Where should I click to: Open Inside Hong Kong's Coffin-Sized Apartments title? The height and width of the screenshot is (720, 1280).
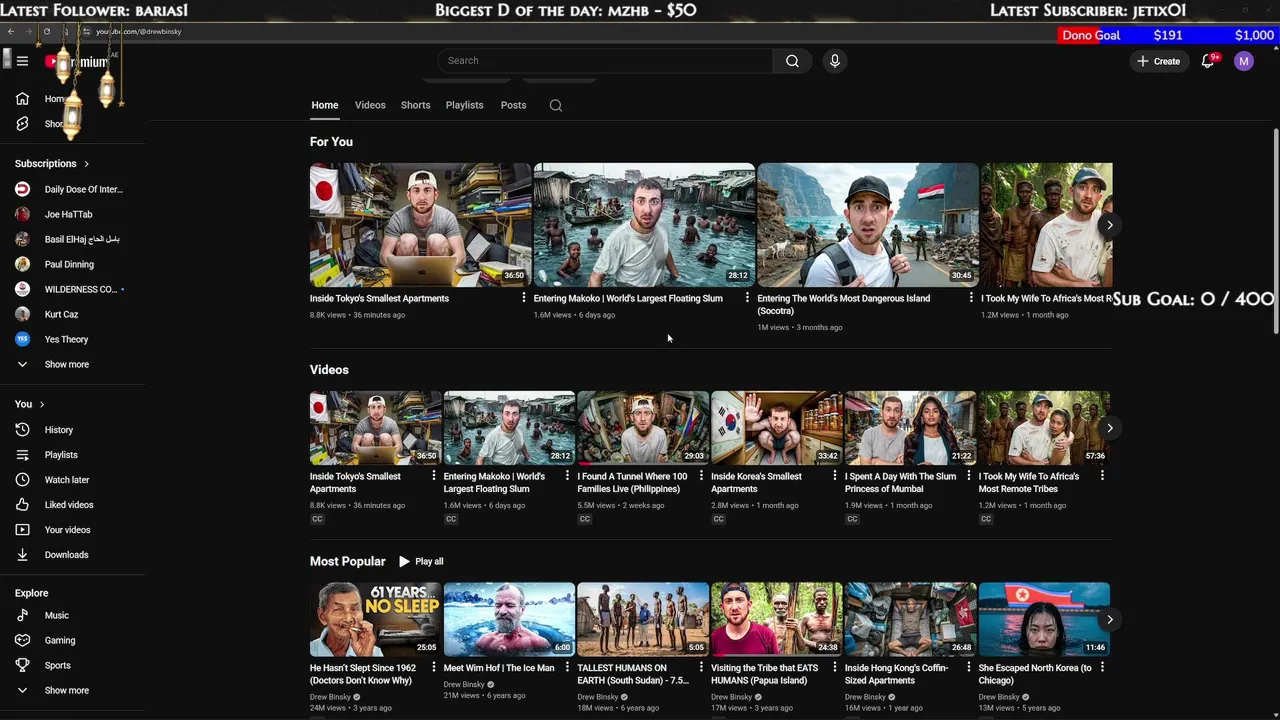click(x=897, y=674)
